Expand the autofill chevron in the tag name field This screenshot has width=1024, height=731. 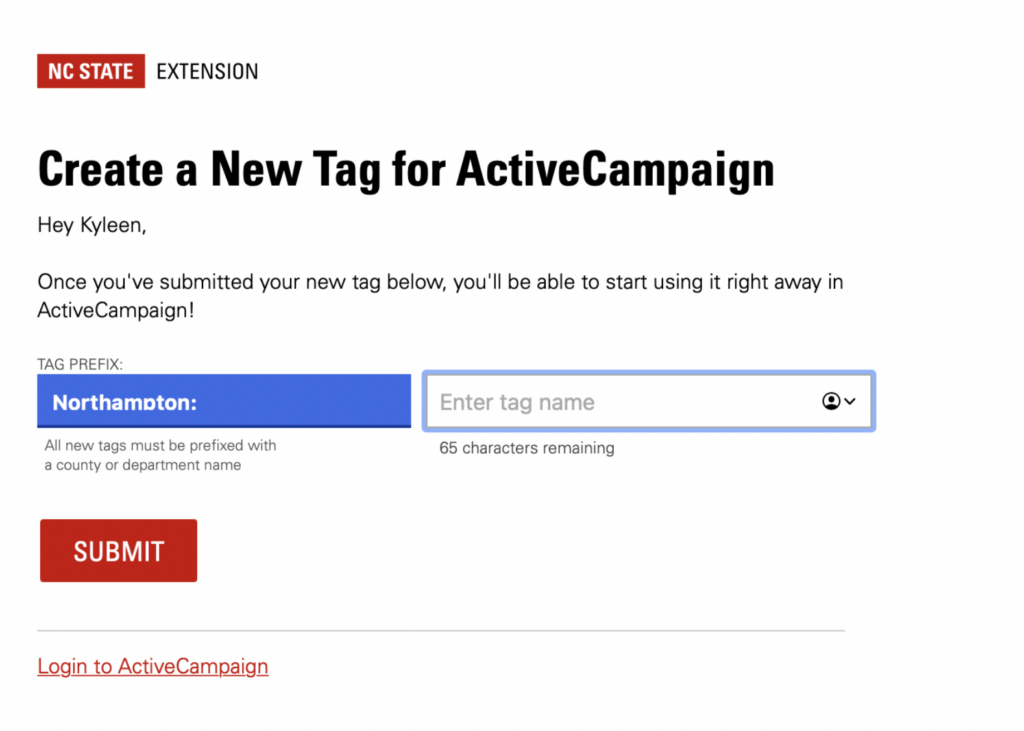coord(850,401)
